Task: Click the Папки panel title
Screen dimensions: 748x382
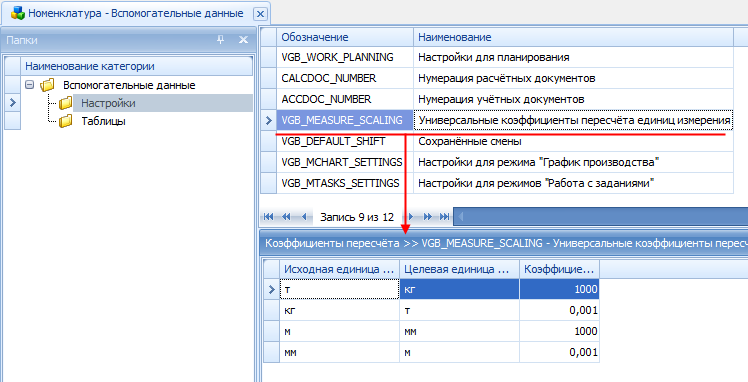Action: [x=22, y=40]
